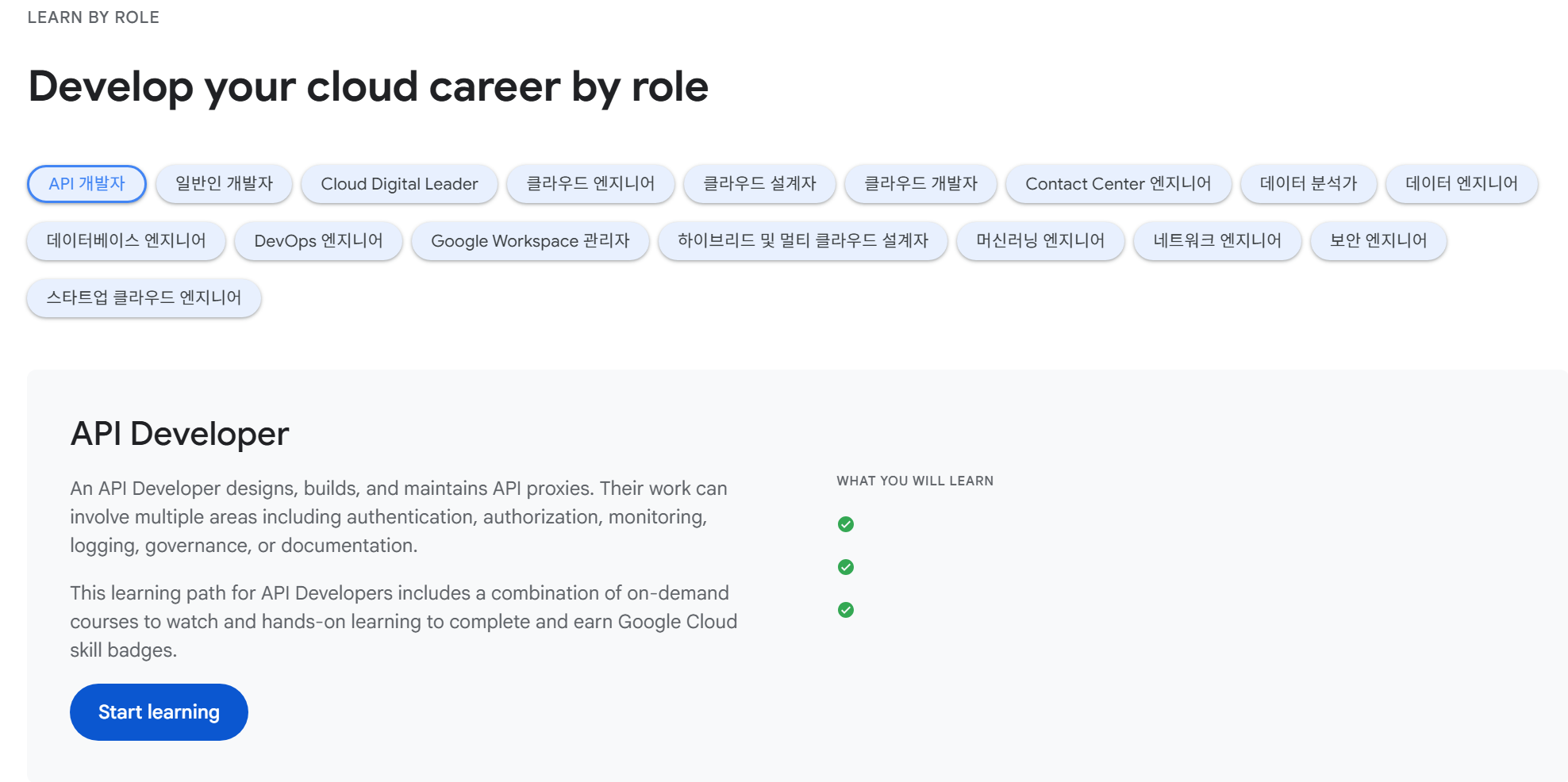Select the DevOps 엔지니어 chip

pos(318,241)
